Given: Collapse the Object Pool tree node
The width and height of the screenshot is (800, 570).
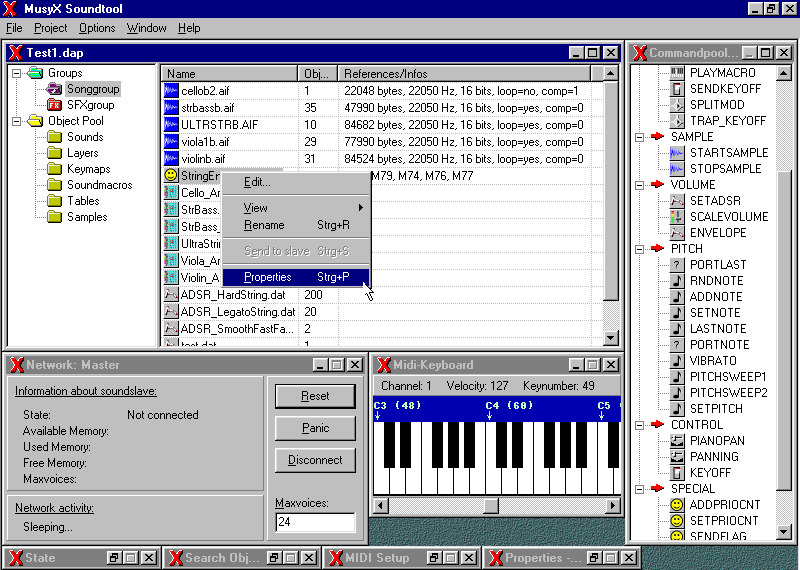Looking at the screenshot, I should (x=16, y=121).
